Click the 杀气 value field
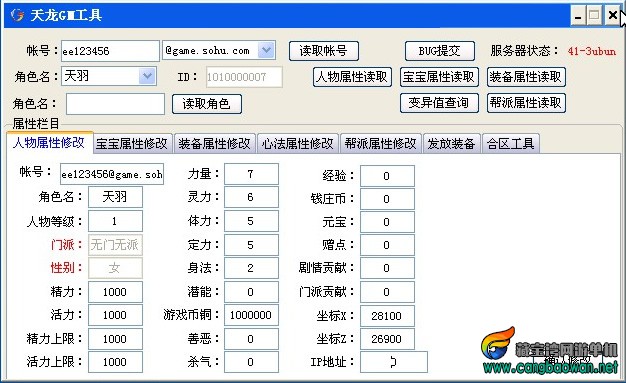 coord(251,362)
